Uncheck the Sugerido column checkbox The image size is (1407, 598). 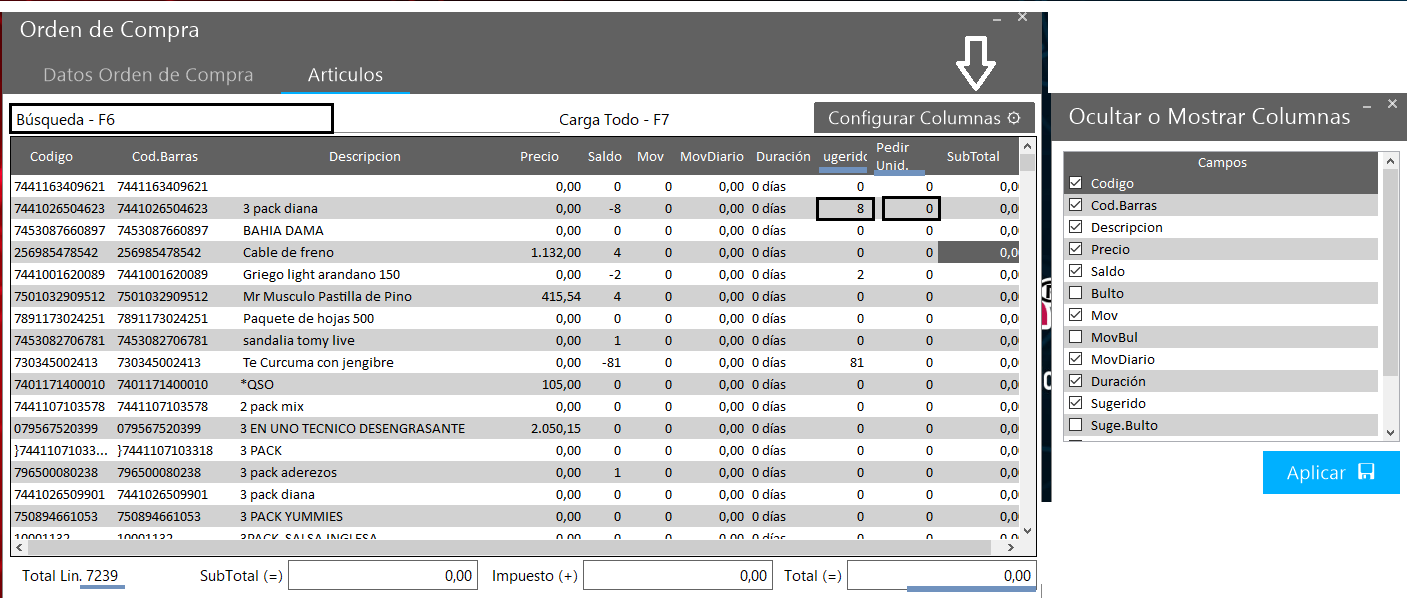(x=1076, y=403)
